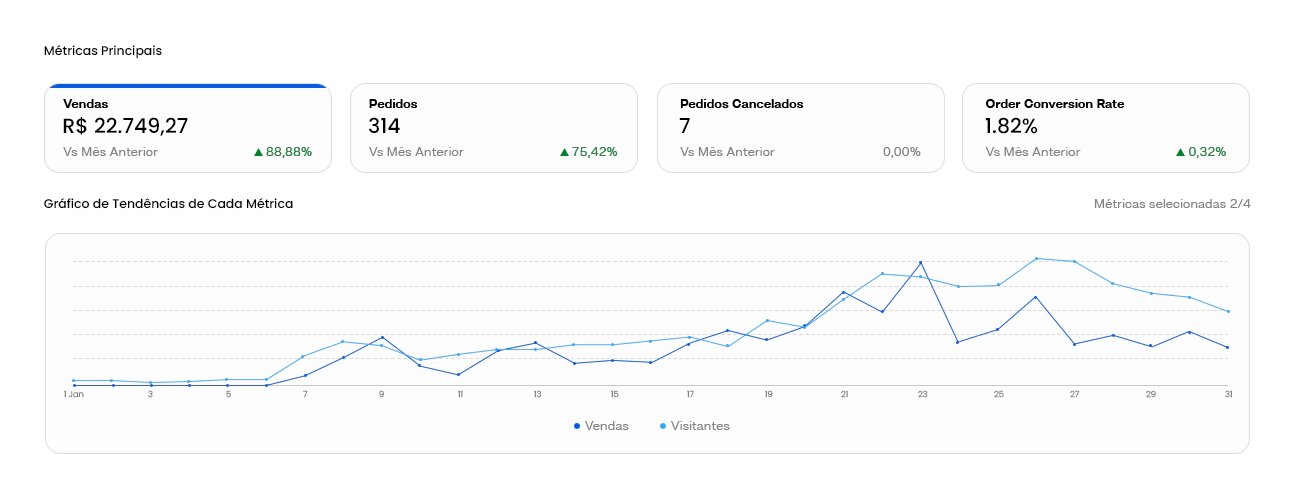Viewport: 1294px width, 494px height.
Task: Click green up arrow beside 75,42%
Action: tap(564, 152)
